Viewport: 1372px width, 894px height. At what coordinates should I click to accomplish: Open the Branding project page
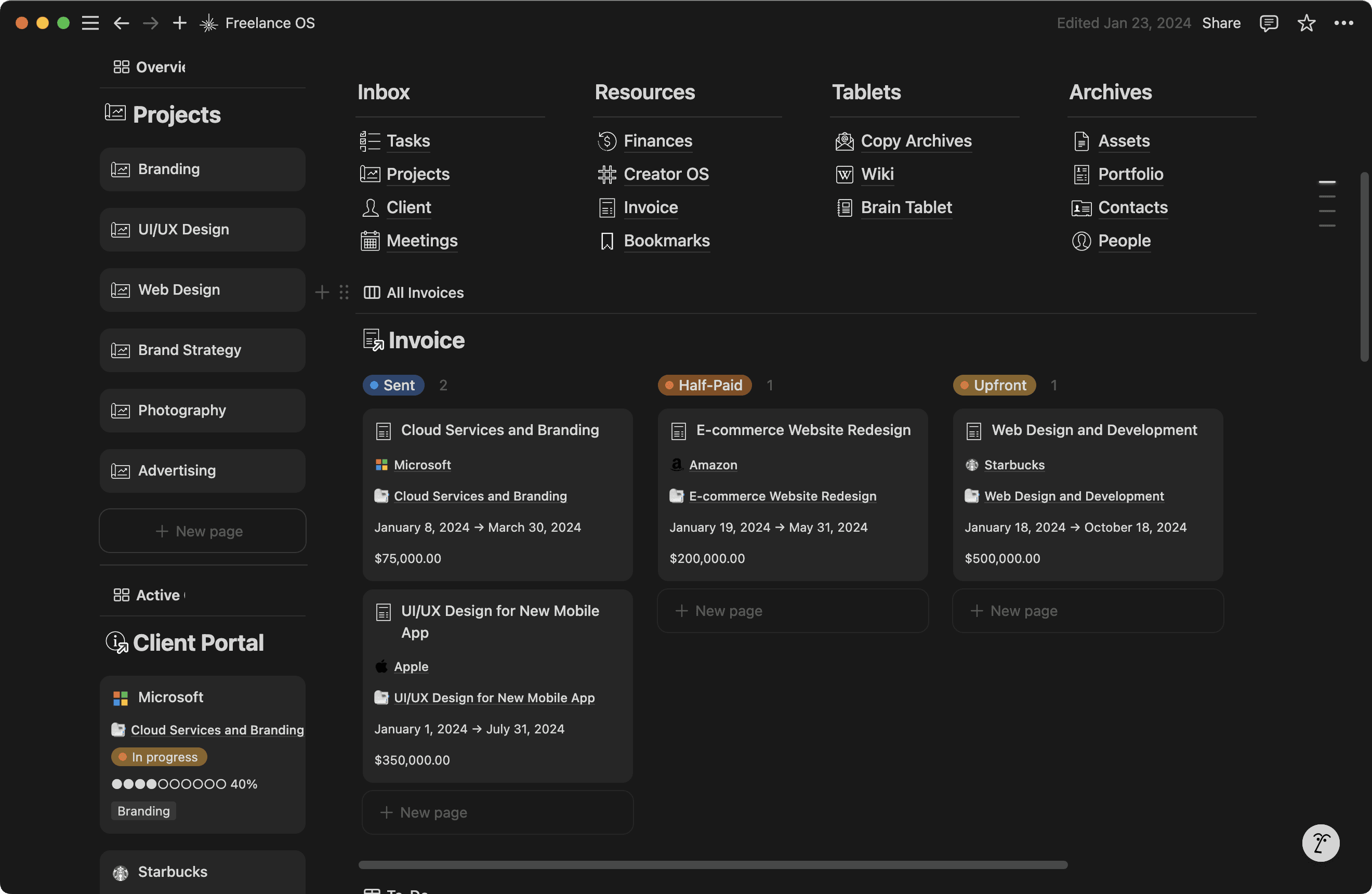[202, 169]
